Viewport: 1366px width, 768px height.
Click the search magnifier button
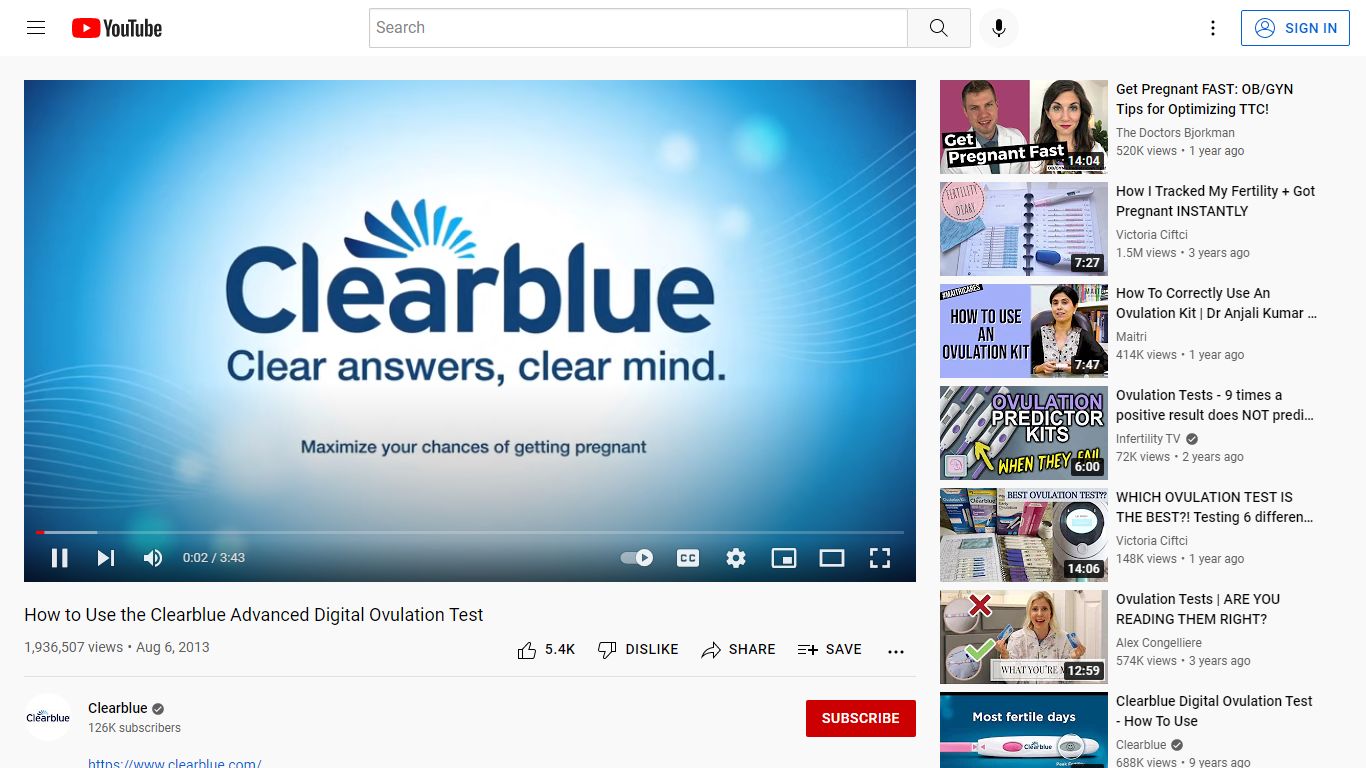[x=938, y=28]
